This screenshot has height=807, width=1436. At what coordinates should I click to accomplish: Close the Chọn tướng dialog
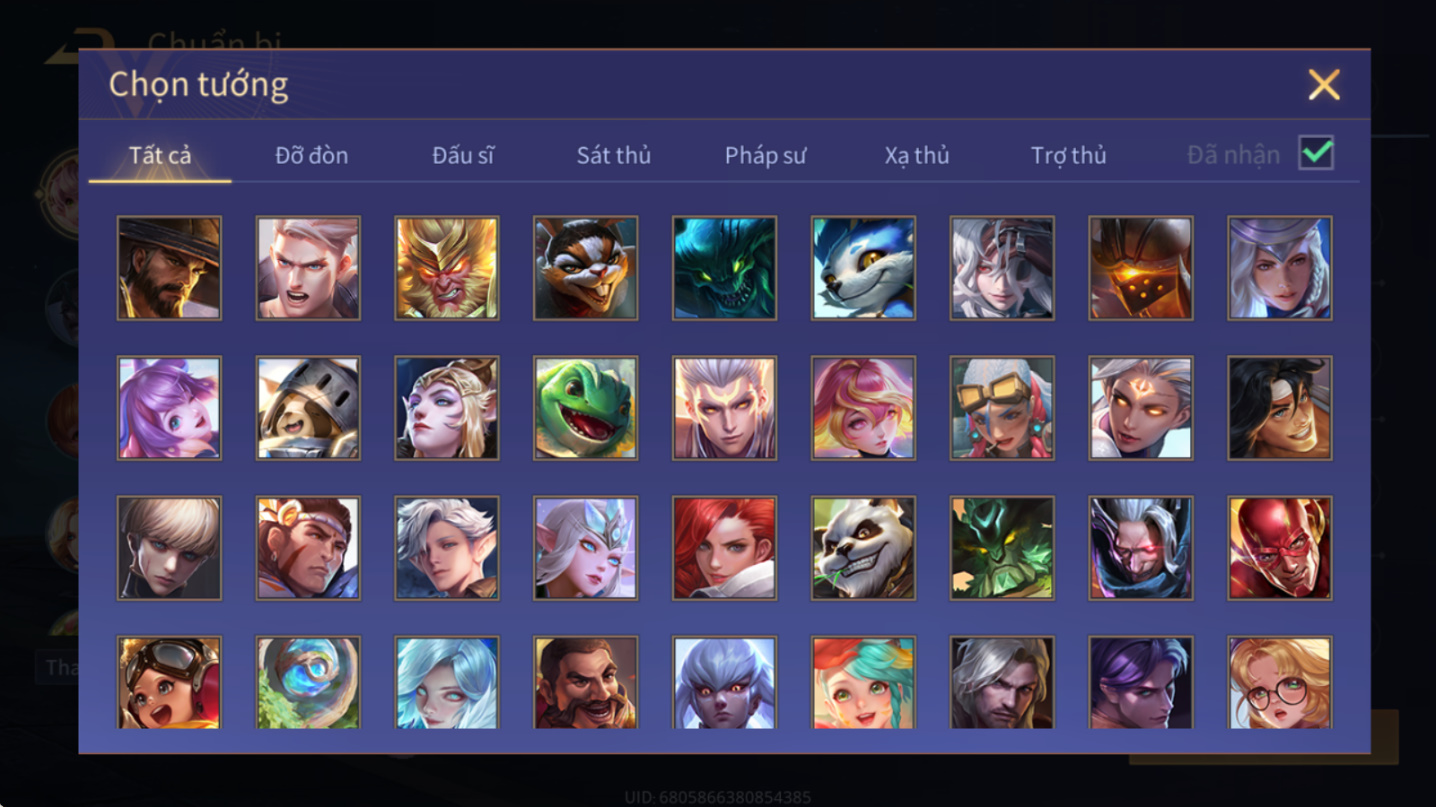(1324, 85)
